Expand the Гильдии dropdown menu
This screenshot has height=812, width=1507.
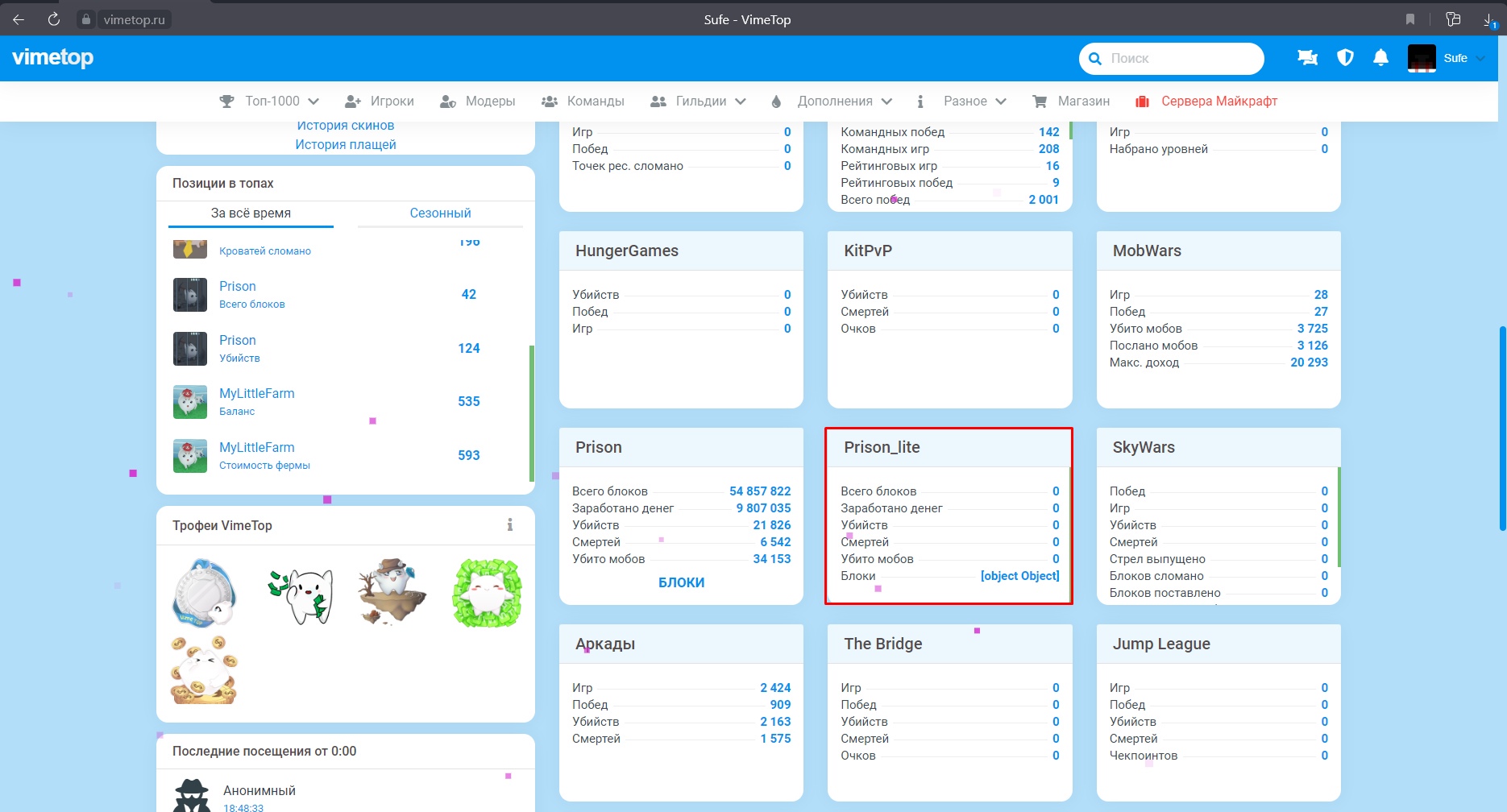698,101
